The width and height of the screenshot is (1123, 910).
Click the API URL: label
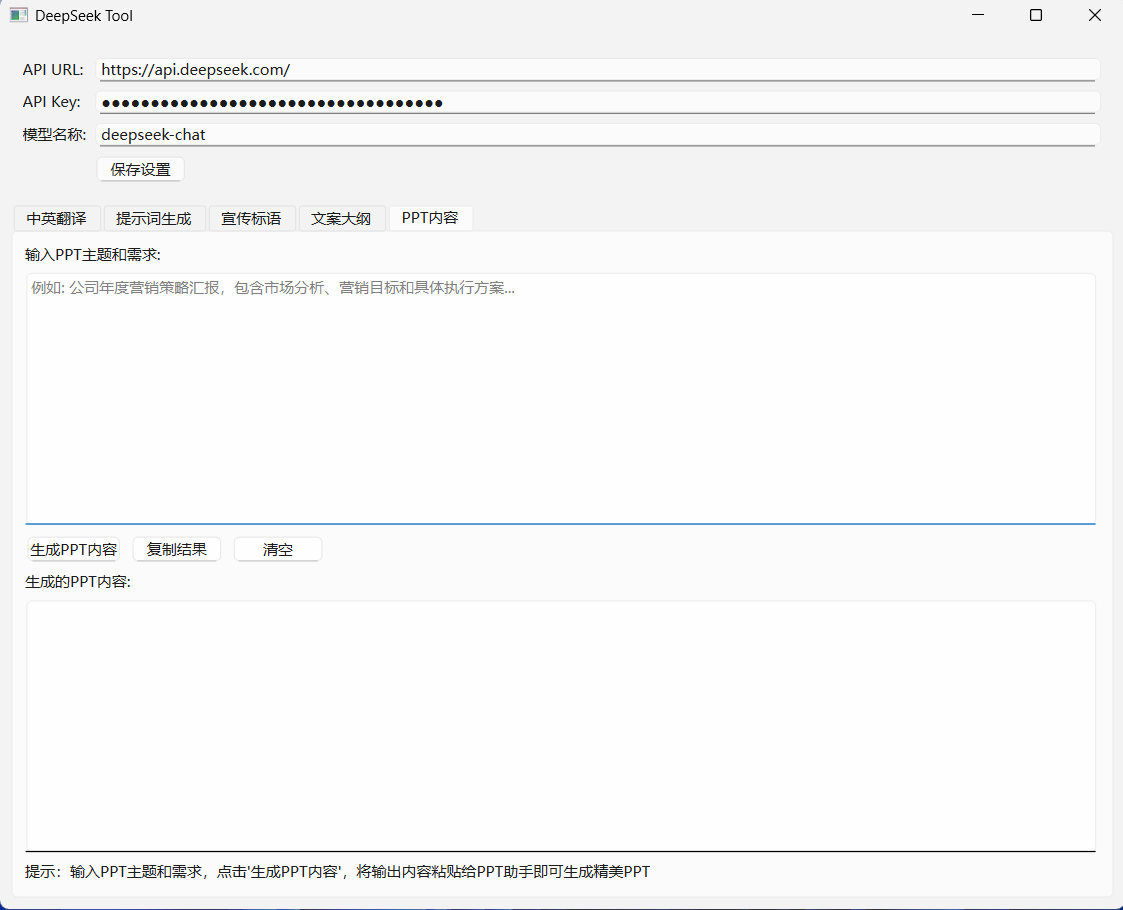53,69
